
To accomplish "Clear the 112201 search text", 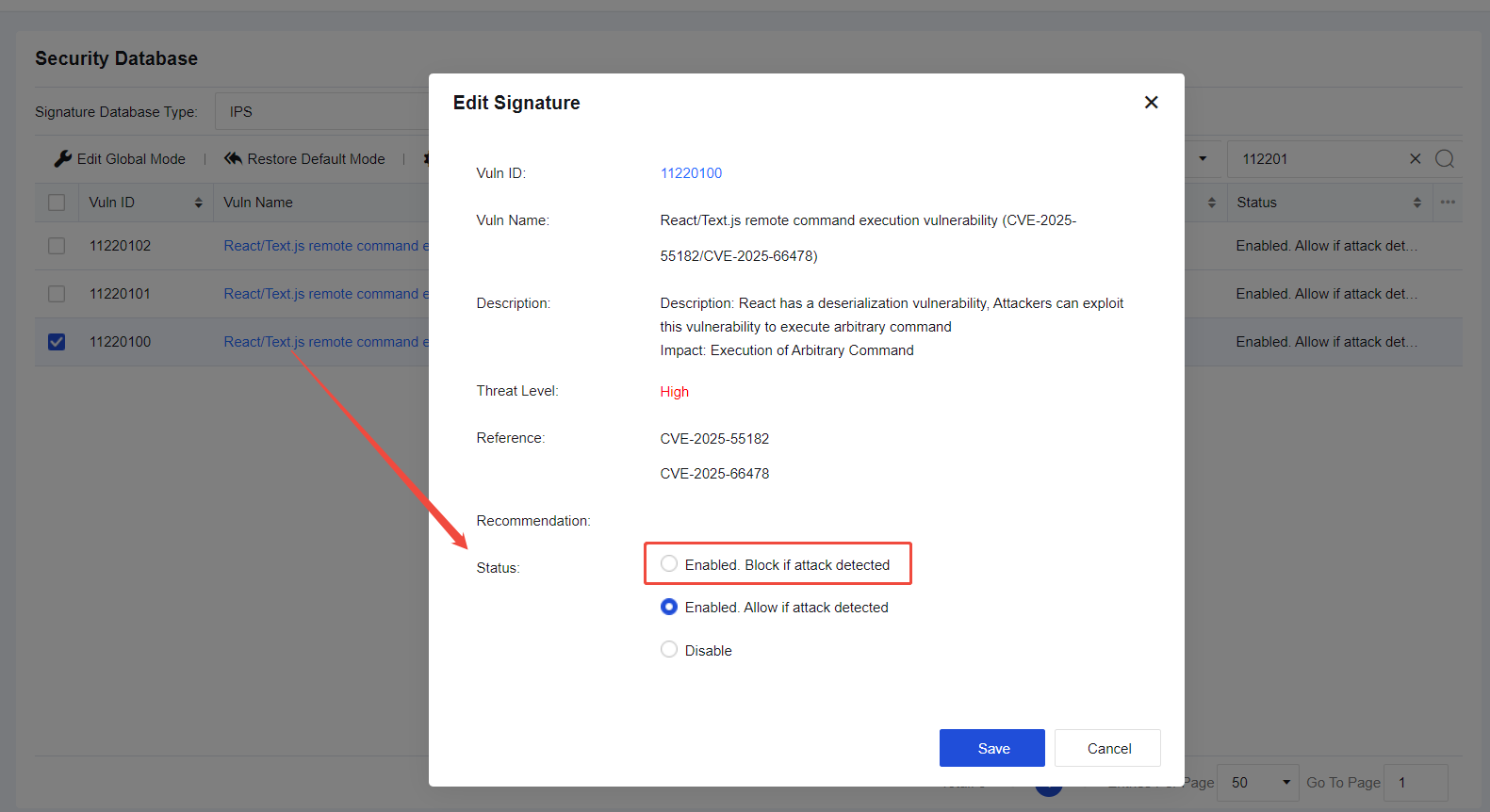I will pyautogui.click(x=1415, y=159).
